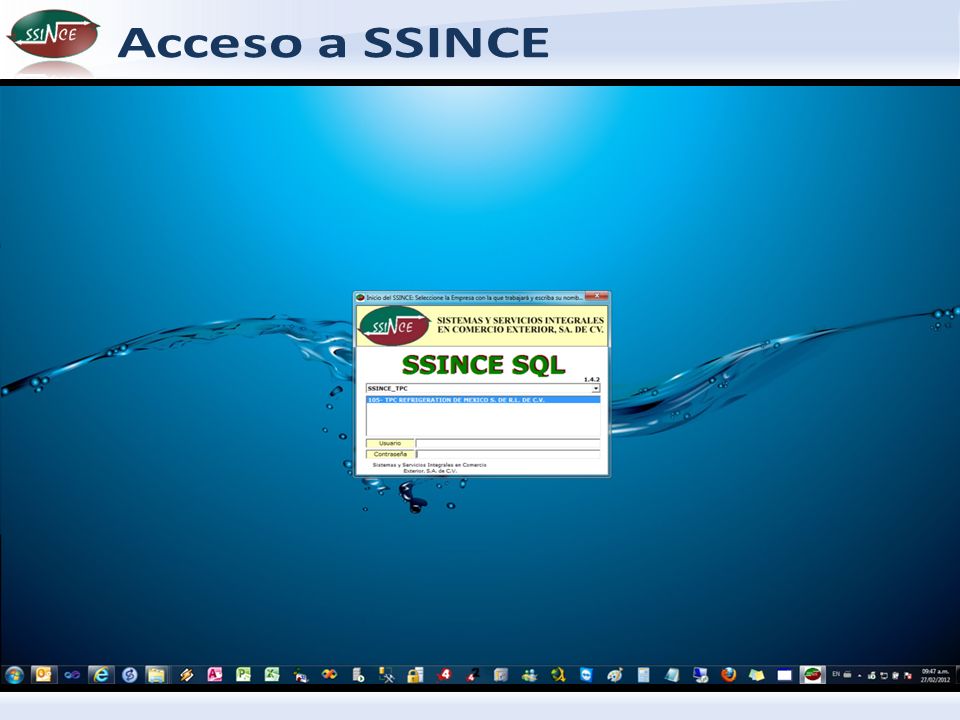Screen dimensions: 960x720
Task: Launch Internet Explorer from the taskbar
Action: click(100, 675)
